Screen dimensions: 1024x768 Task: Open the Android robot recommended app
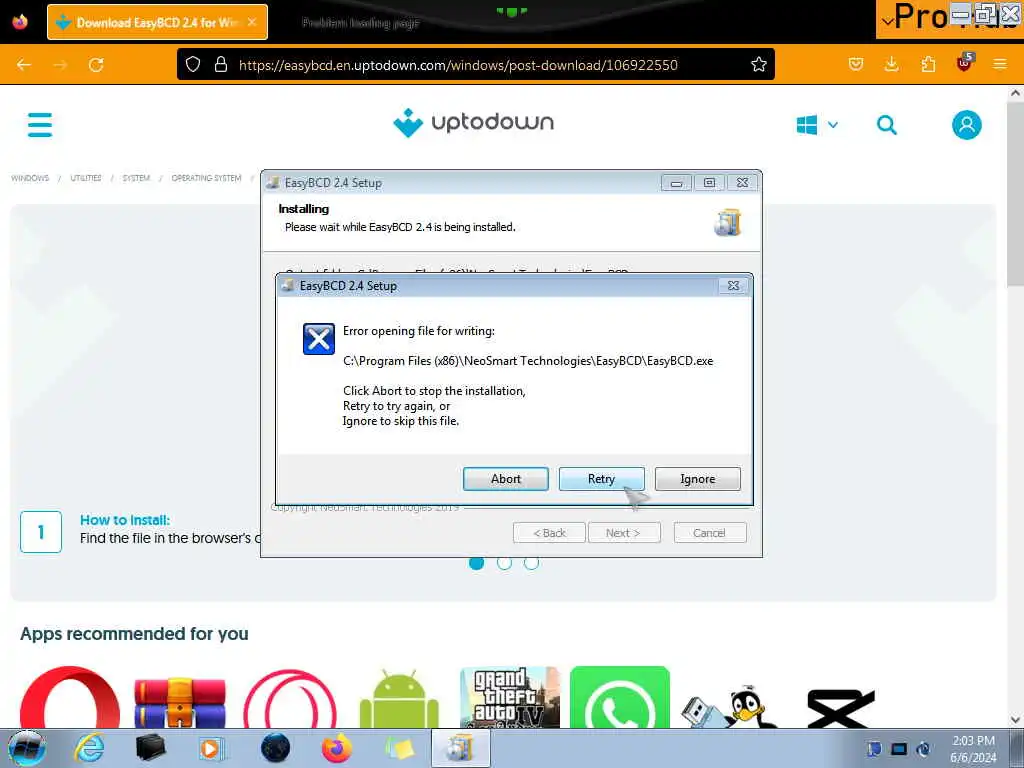tap(399, 698)
